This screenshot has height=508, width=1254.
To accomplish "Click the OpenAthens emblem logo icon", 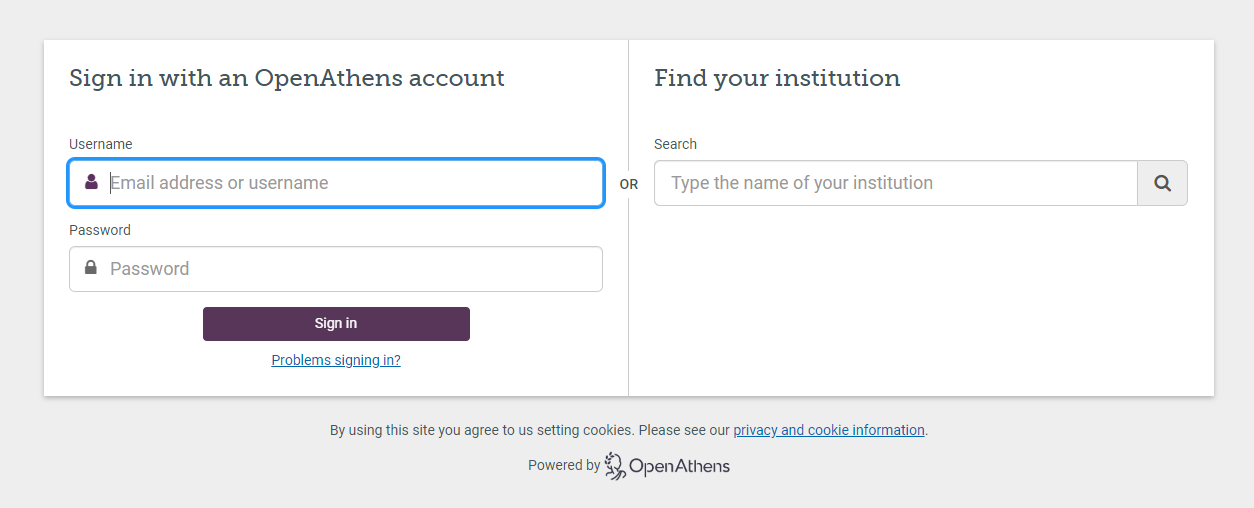I will pos(615,466).
